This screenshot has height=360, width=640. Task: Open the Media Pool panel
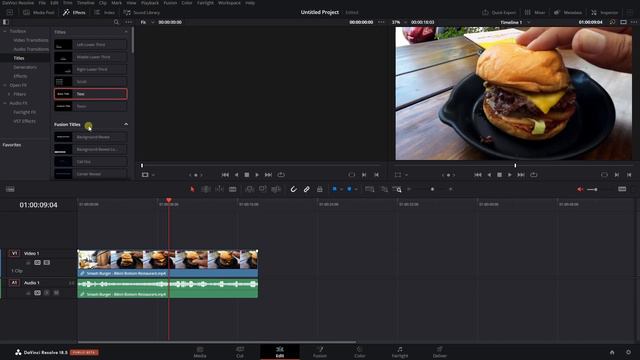point(39,13)
